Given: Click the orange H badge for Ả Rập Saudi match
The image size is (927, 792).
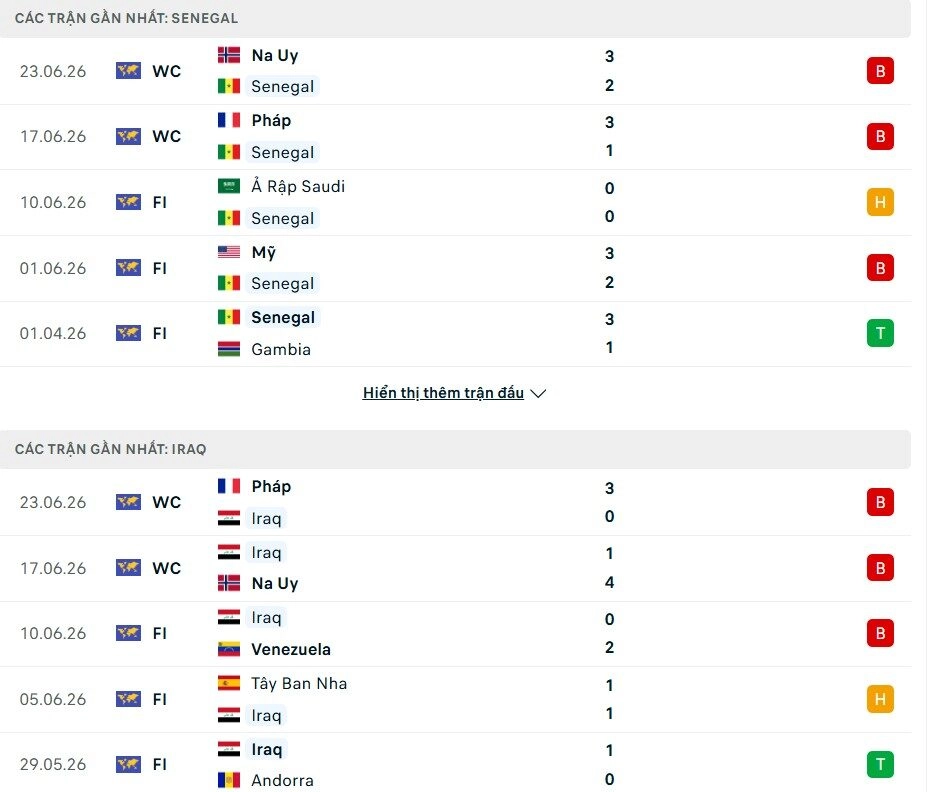Looking at the screenshot, I should click(x=880, y=202).
